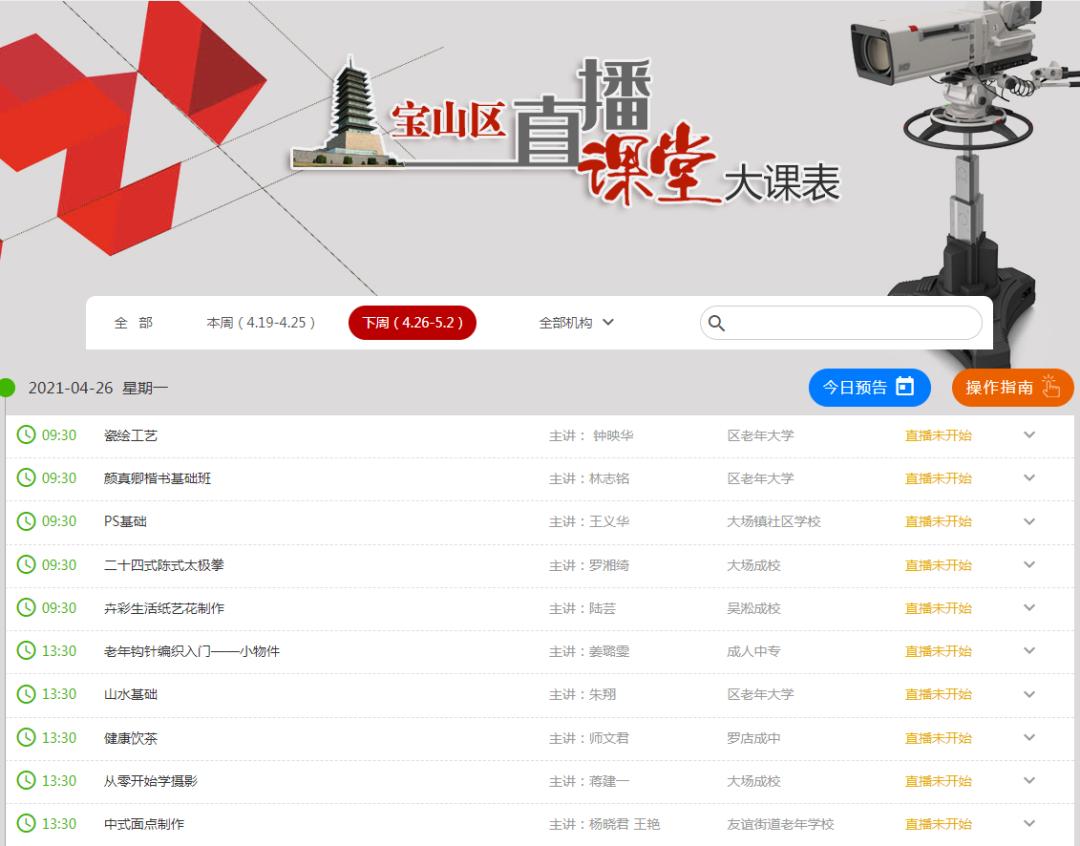Viewport: 1080px width, 846px height.
Task: Click 成人中专 organization text
Action: point(754,651)
